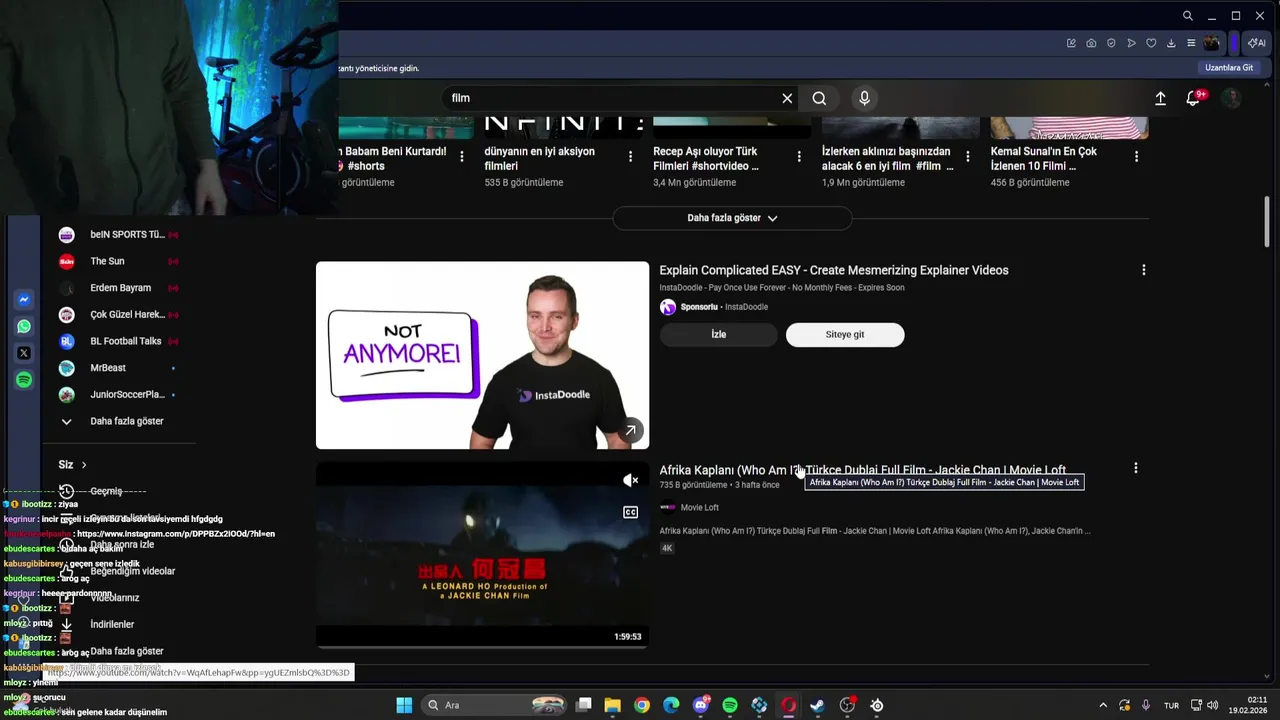Open browser bookmarks heart icon

coord(1151,43)
